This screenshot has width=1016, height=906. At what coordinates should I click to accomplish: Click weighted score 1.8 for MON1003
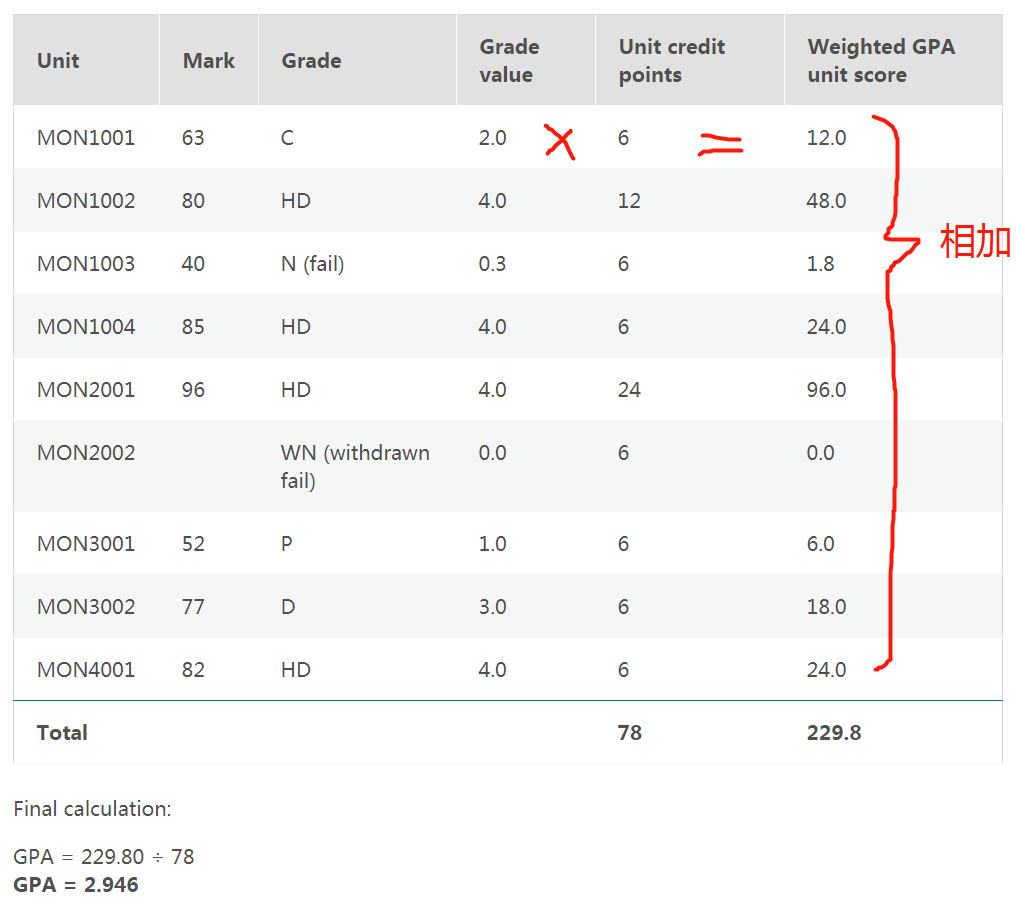coord(820,264)
